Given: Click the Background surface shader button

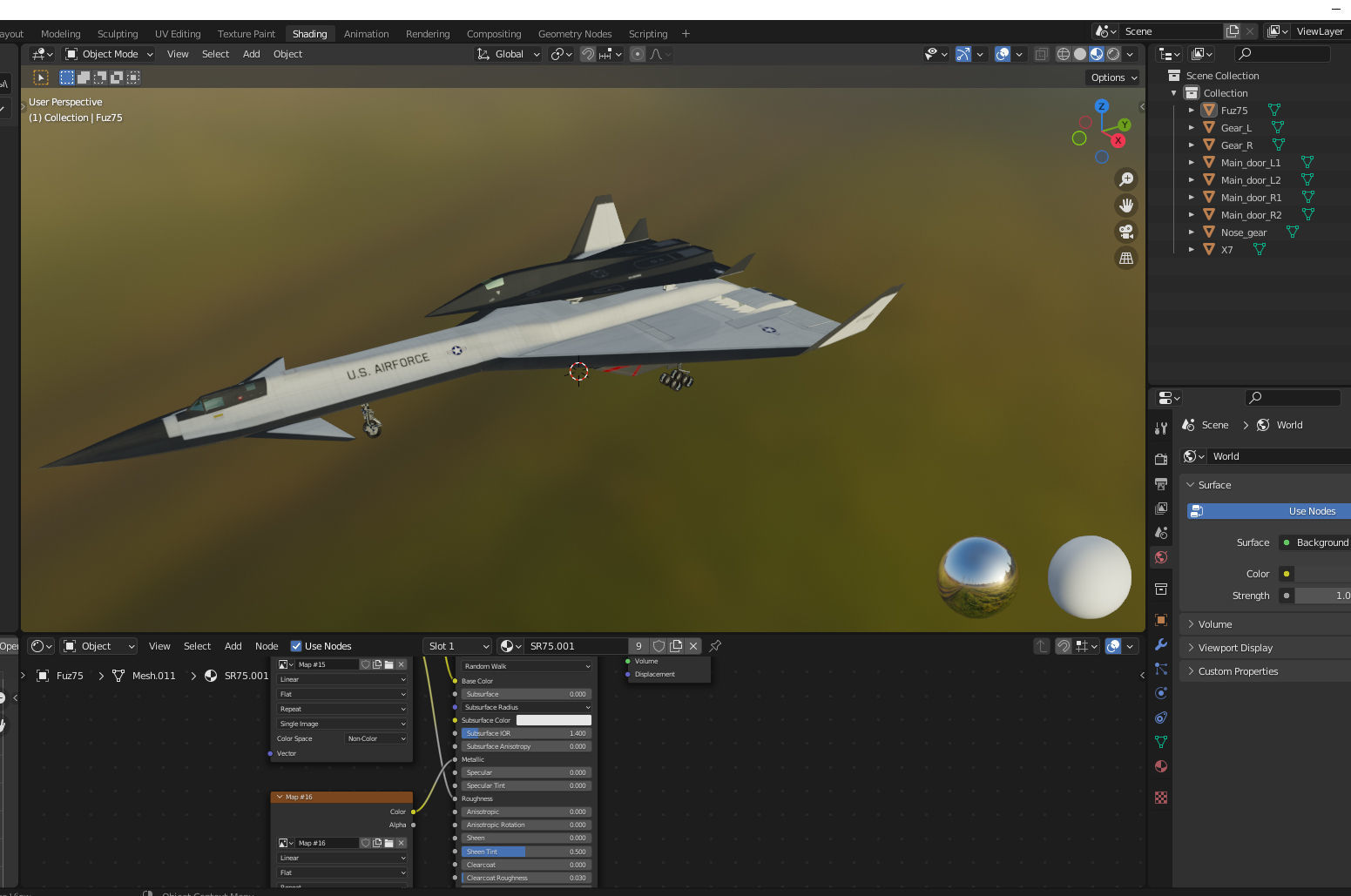Looking at the screenshot, I should (x=1314, y=542).
